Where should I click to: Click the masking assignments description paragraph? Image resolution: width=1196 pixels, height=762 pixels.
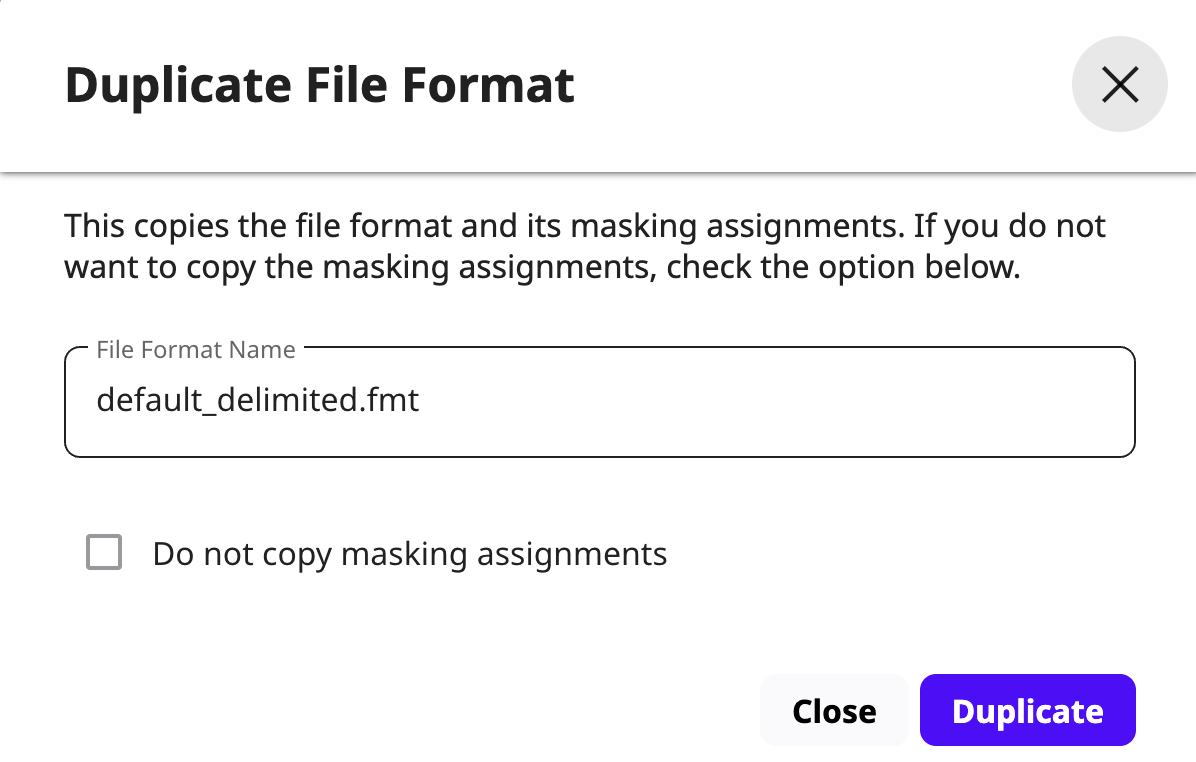point(584,247)
